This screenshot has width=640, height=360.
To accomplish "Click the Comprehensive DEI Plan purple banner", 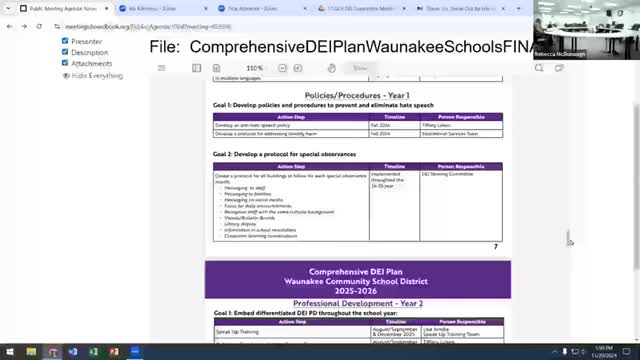I will (x=358, y=280).
